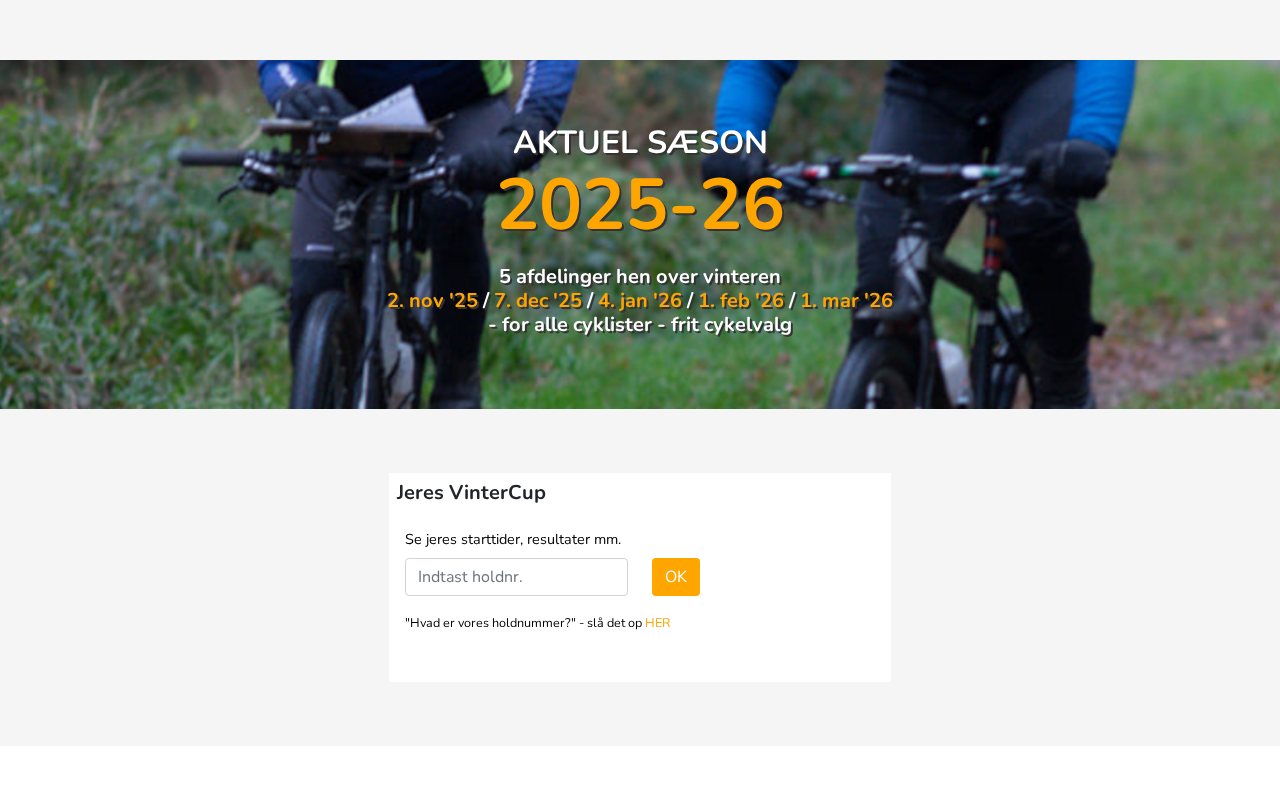1280x800 pixels.
Task: Click the "Indtast holdnr." input field
Action: coord(516,577)
